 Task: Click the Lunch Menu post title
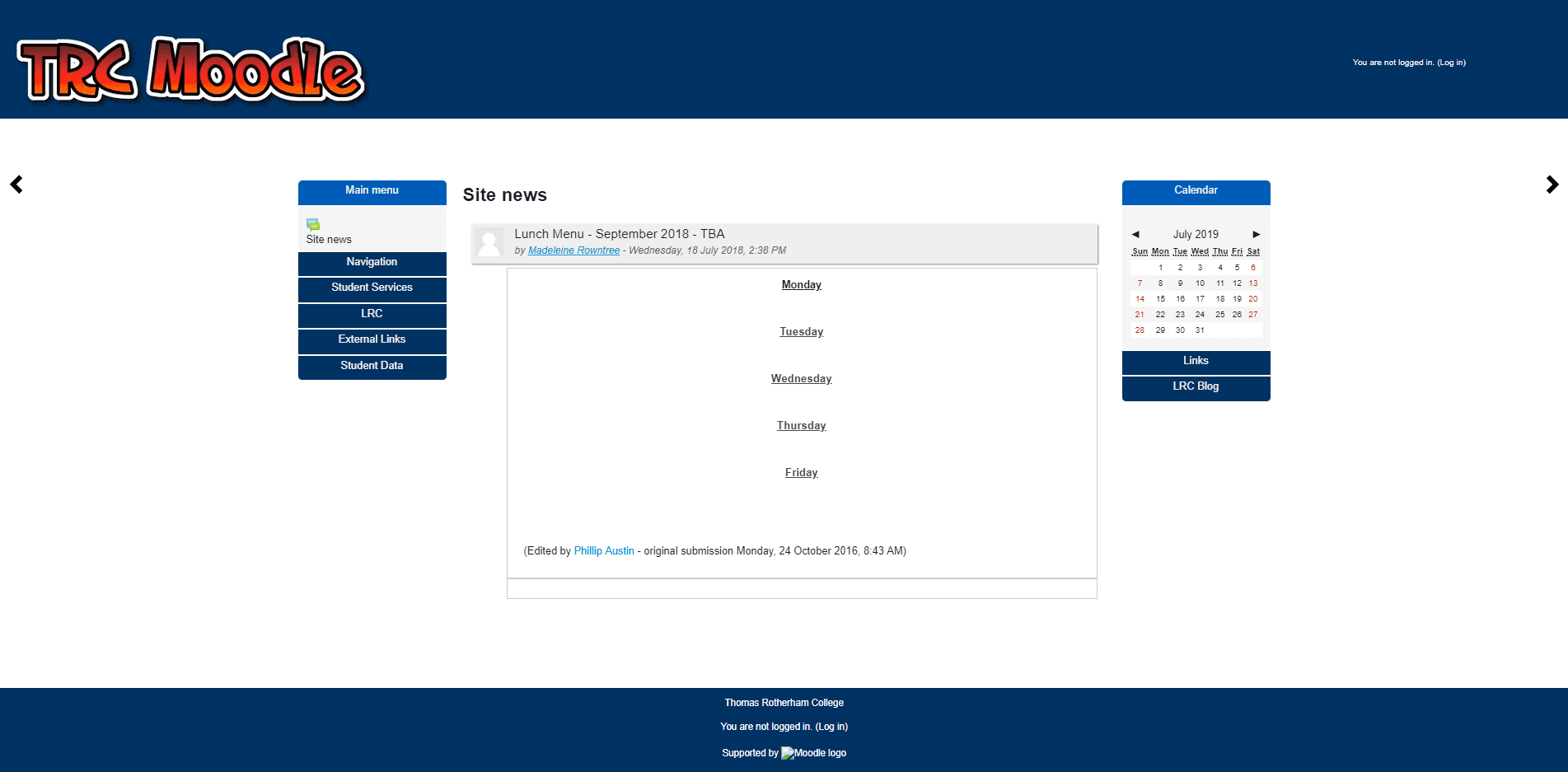(620, 234)
